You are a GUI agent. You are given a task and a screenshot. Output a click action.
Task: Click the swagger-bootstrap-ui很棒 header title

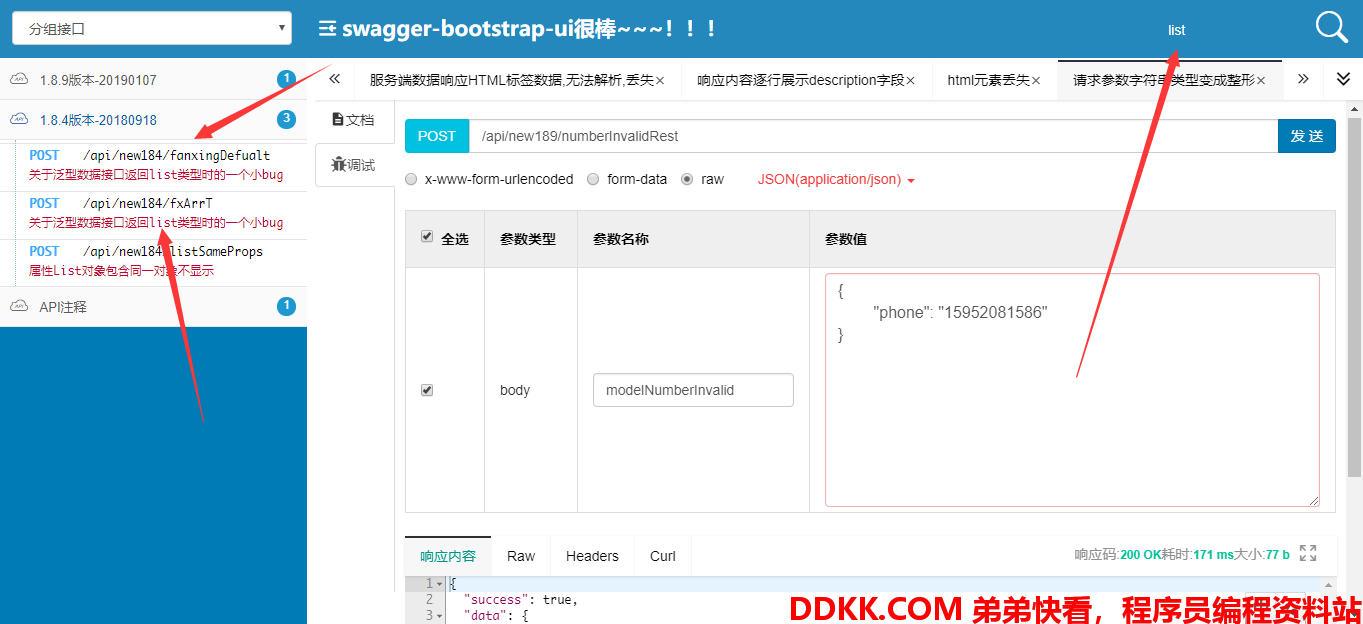pos(529,28)
